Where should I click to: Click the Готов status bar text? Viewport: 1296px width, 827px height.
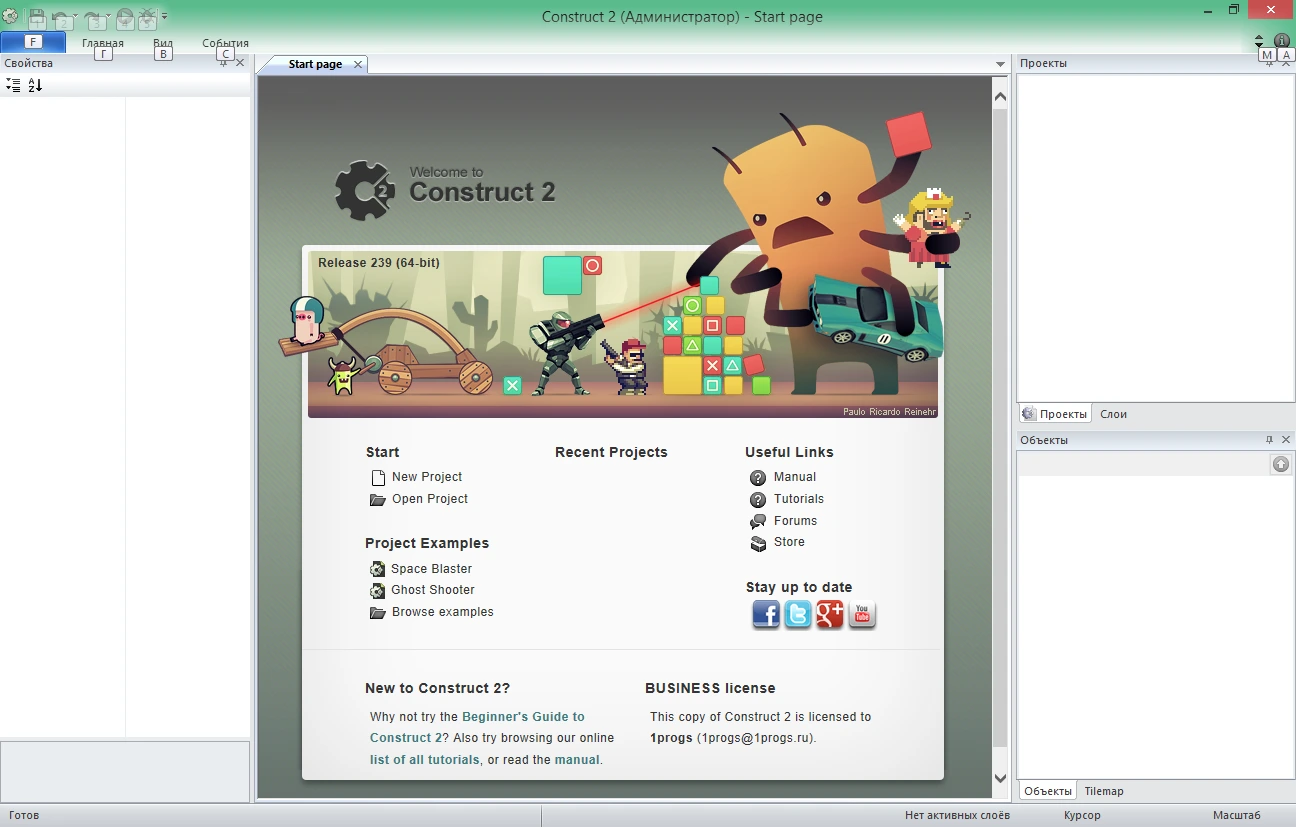tap(24, 816)
